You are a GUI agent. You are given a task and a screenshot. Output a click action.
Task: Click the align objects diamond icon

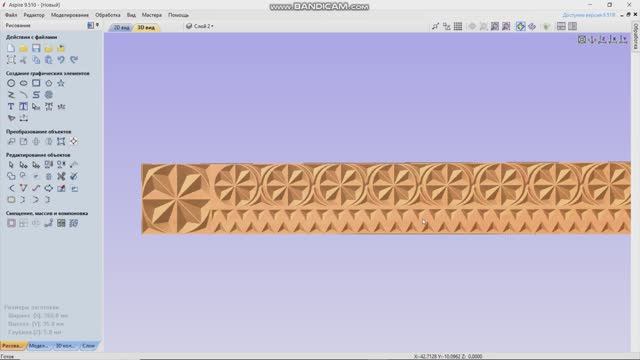(73, 142)
